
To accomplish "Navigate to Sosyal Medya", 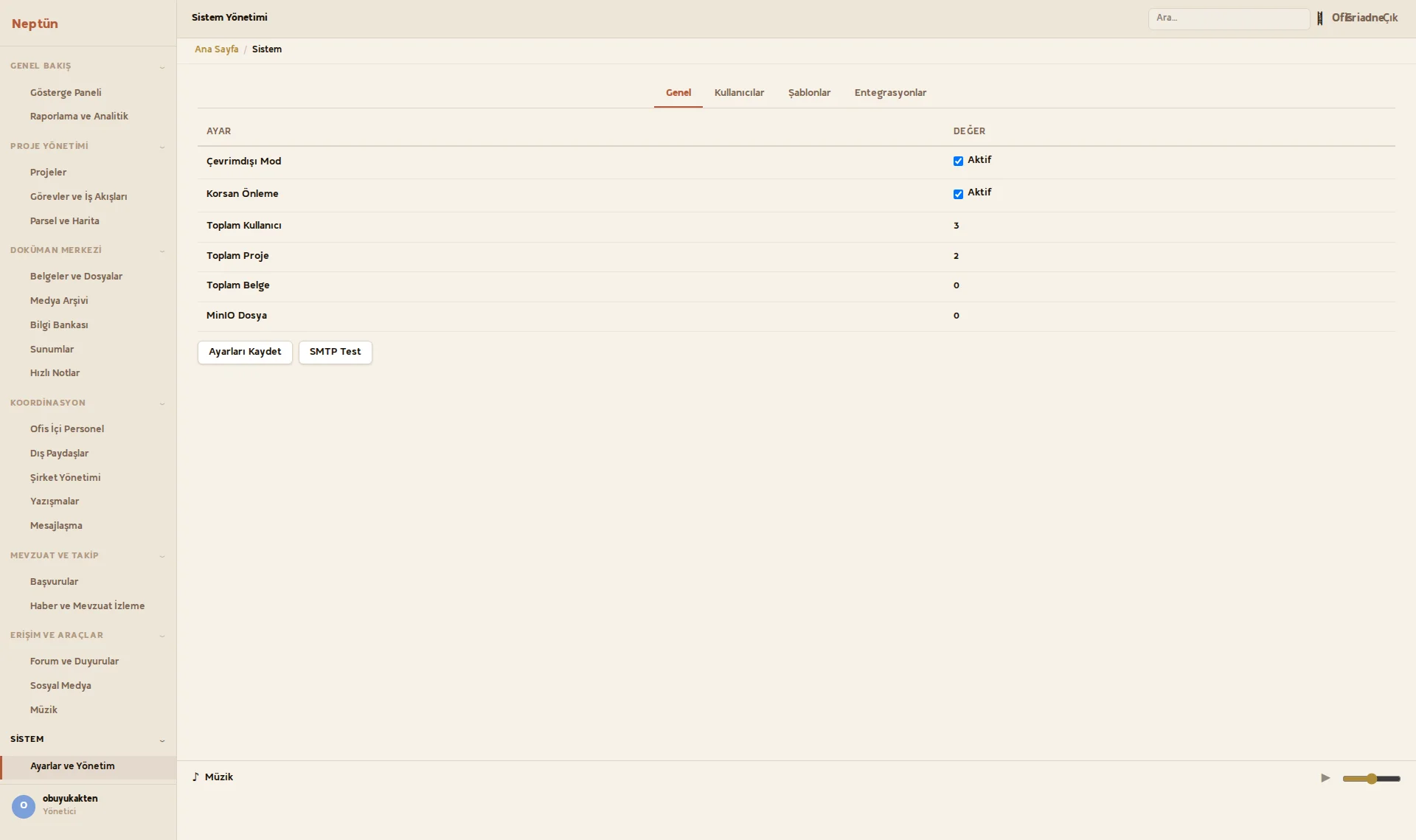I will 60,686.
